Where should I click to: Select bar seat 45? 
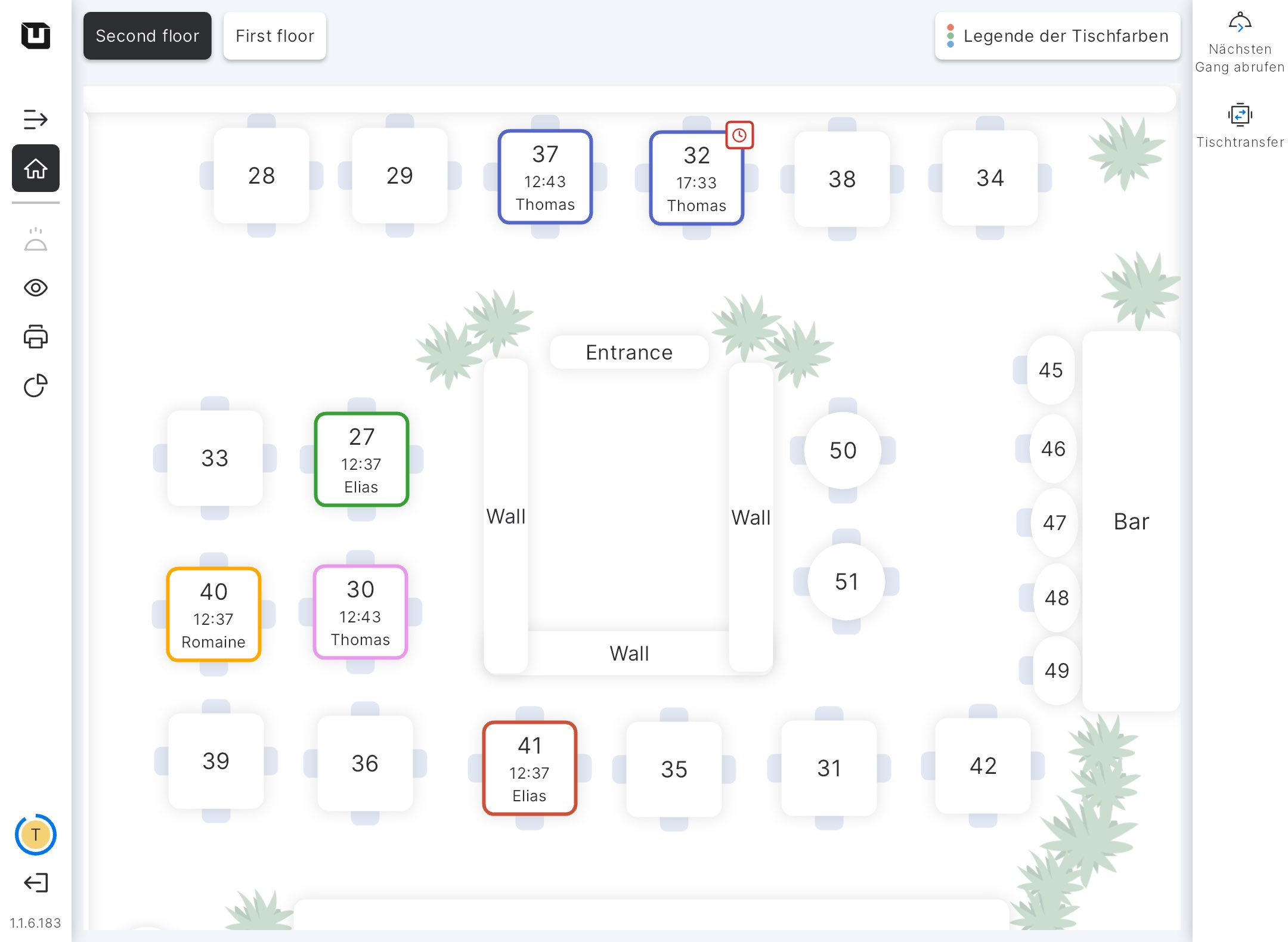pos(1050,370)
